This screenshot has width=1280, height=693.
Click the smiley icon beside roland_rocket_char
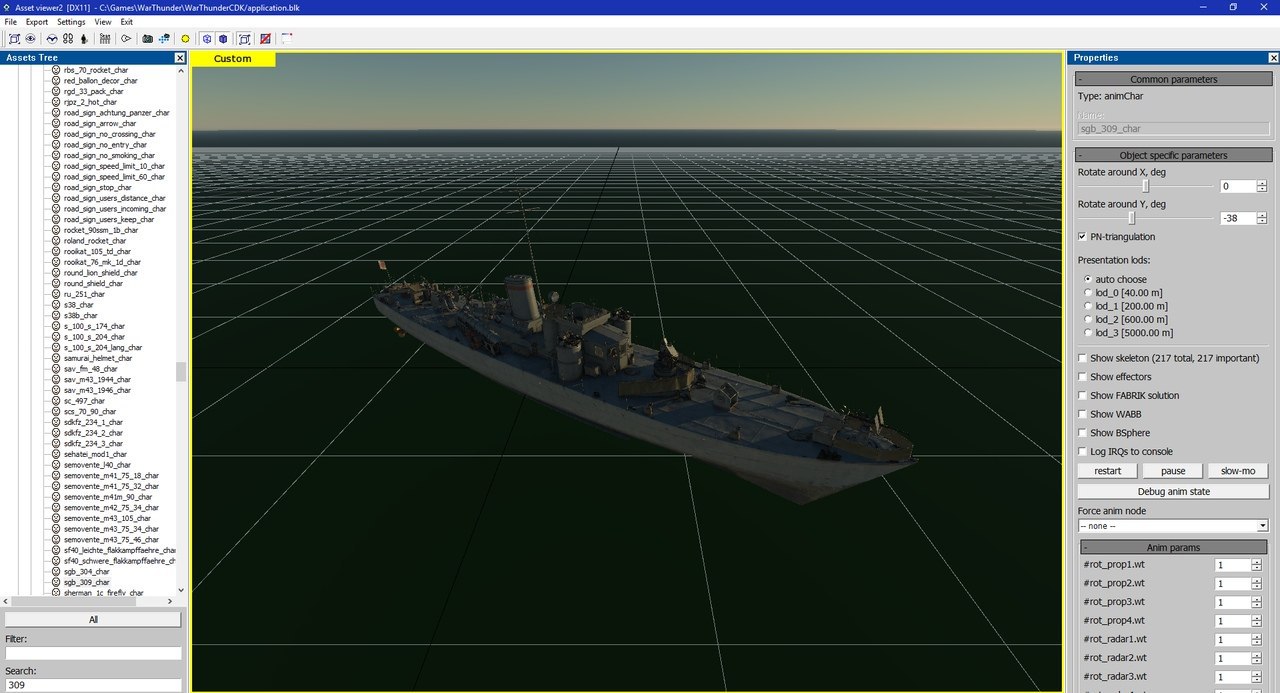(x=56, y=241)
